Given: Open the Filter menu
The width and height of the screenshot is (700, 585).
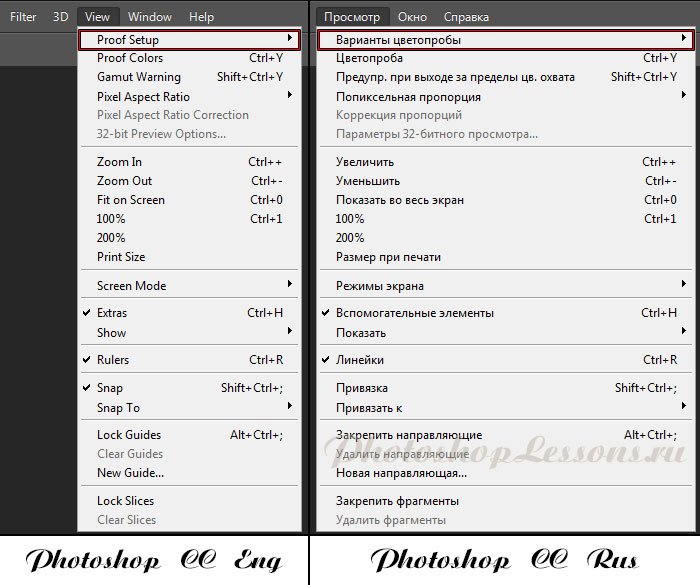Looking at the screenshot, I should pos(23,17).
